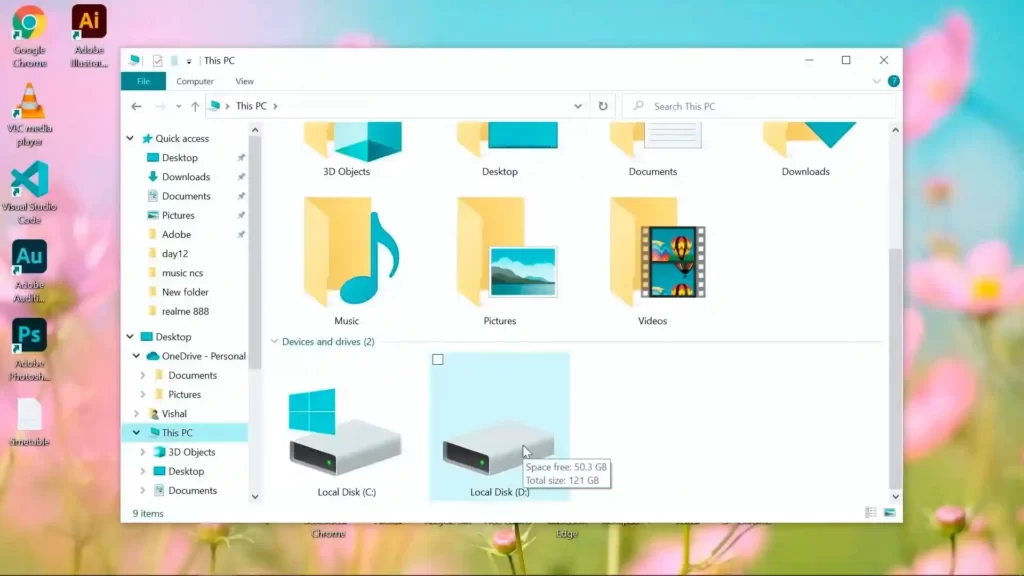The width and height of the screenshot is (1024, 576).
Task: Click into the Search This PC field
Action: coord(760,106)
